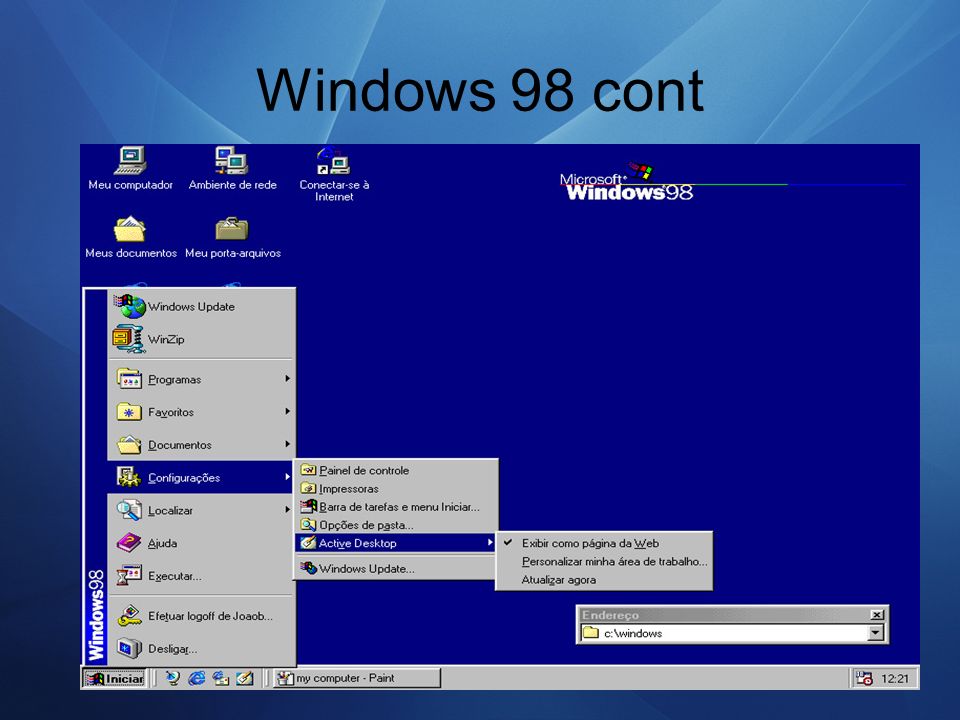Click the Active Desktop submenu icon
This screenshot has width=960, height=720.
[x=309, y=543]
